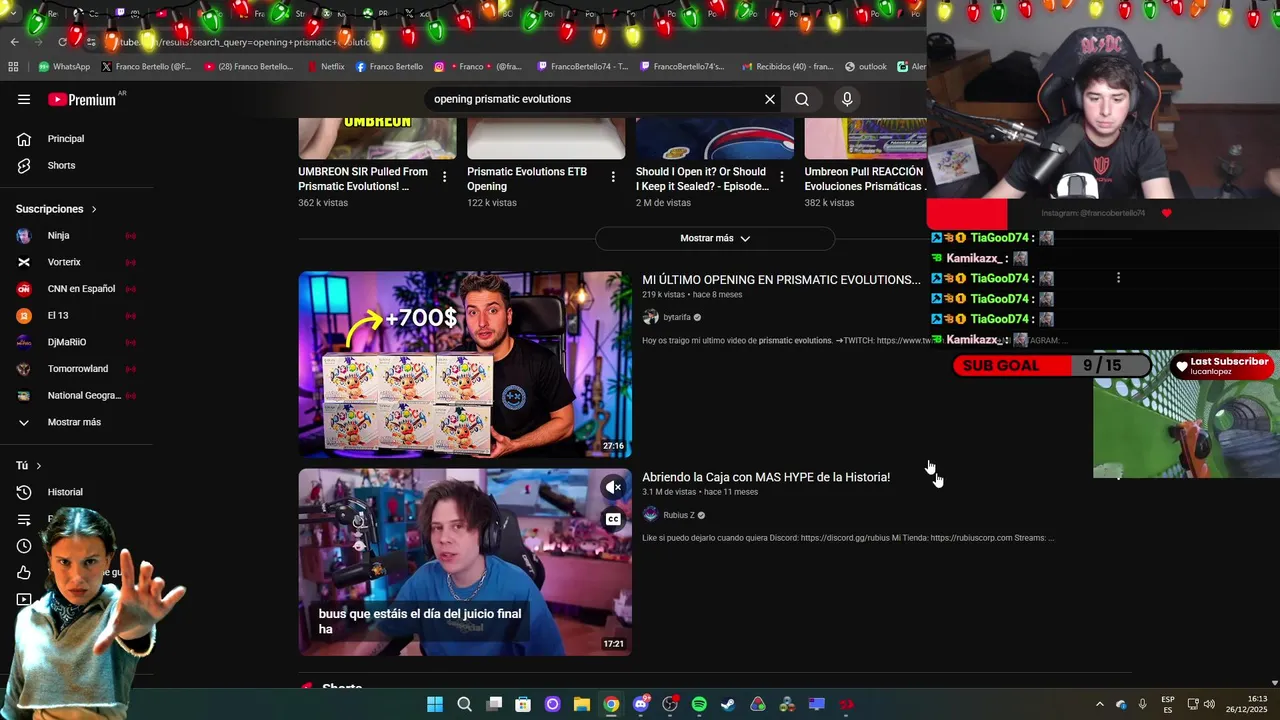Open Task View in the taskbar
The width and height of the screenshot is (1280, 720).
(x=494, y=704)
